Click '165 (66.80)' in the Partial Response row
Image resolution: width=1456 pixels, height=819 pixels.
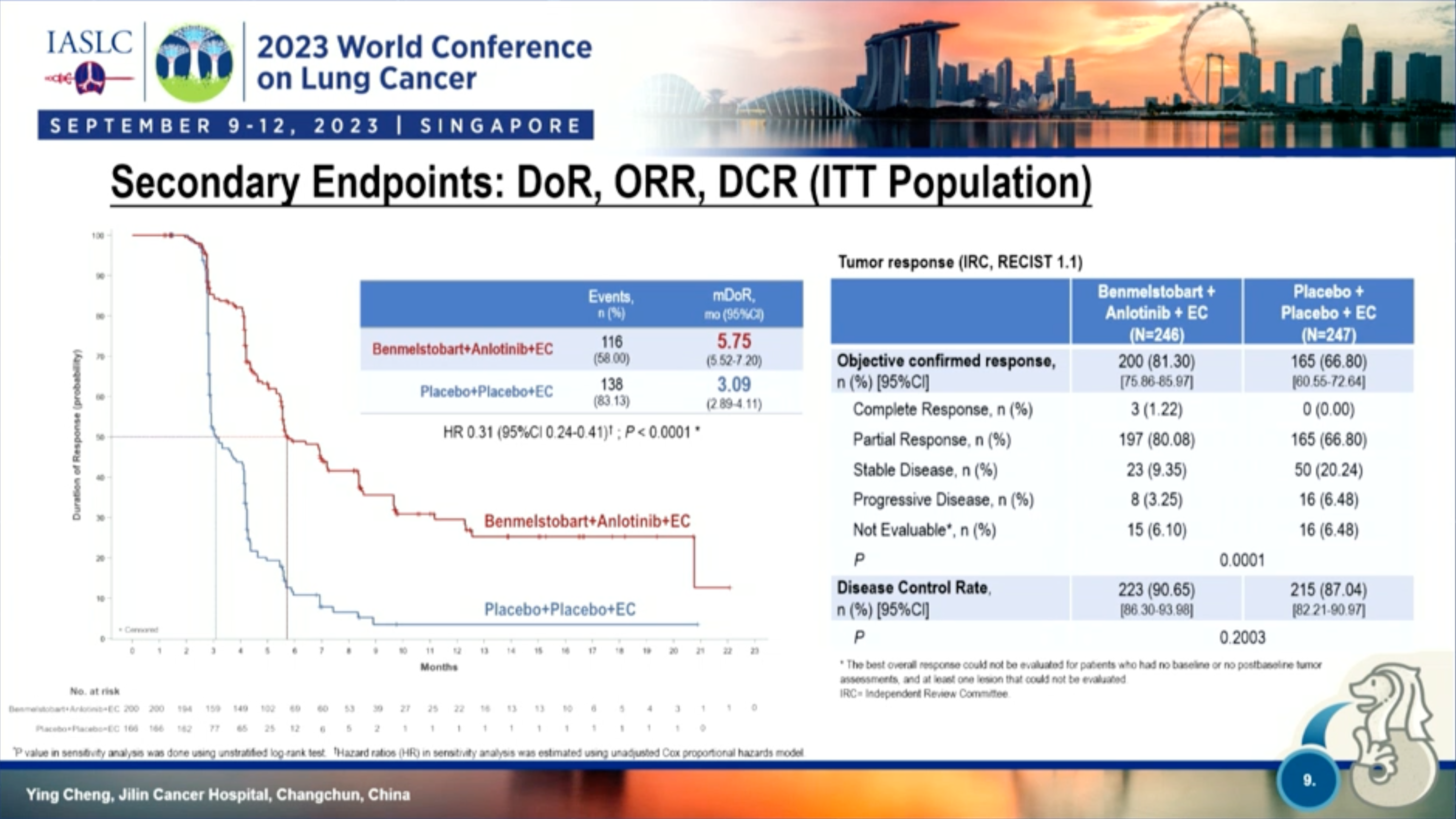pyautogui.click(x=1328, y=440)
